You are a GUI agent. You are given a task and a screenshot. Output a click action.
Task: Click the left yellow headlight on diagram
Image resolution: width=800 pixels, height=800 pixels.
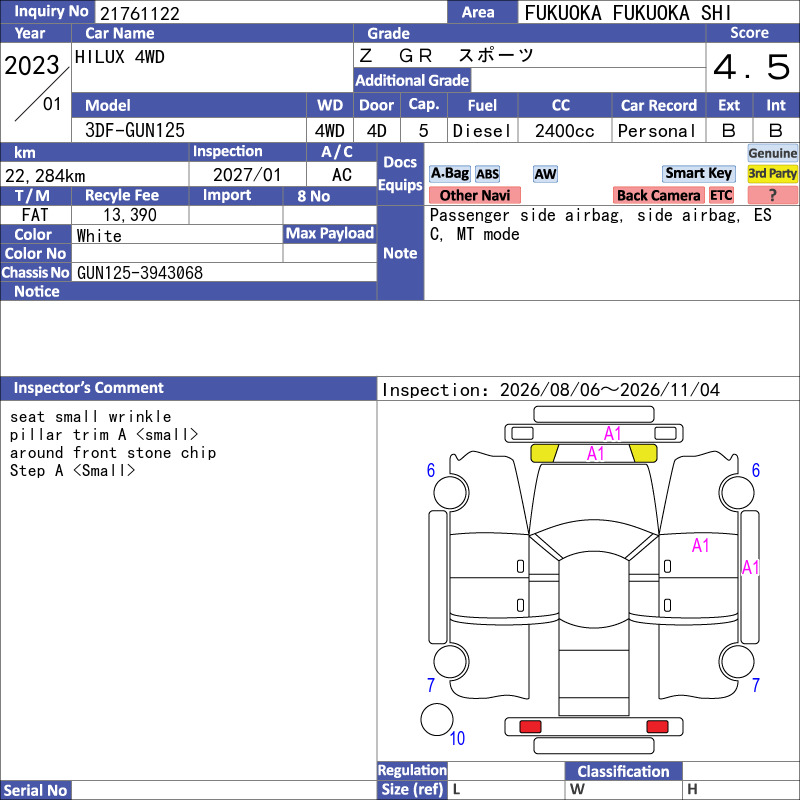tap(544, 453)
